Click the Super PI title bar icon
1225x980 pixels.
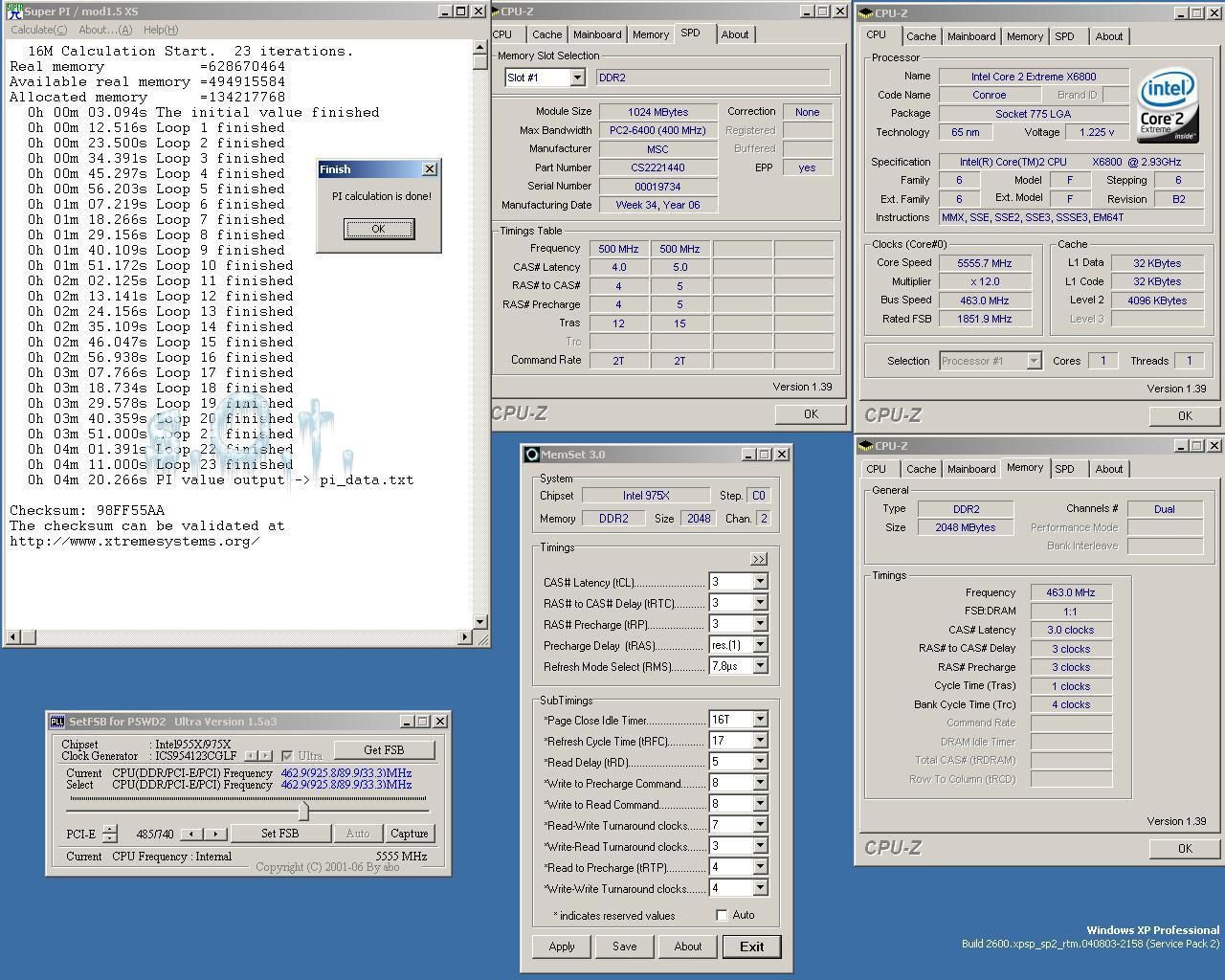coord(14,11)
